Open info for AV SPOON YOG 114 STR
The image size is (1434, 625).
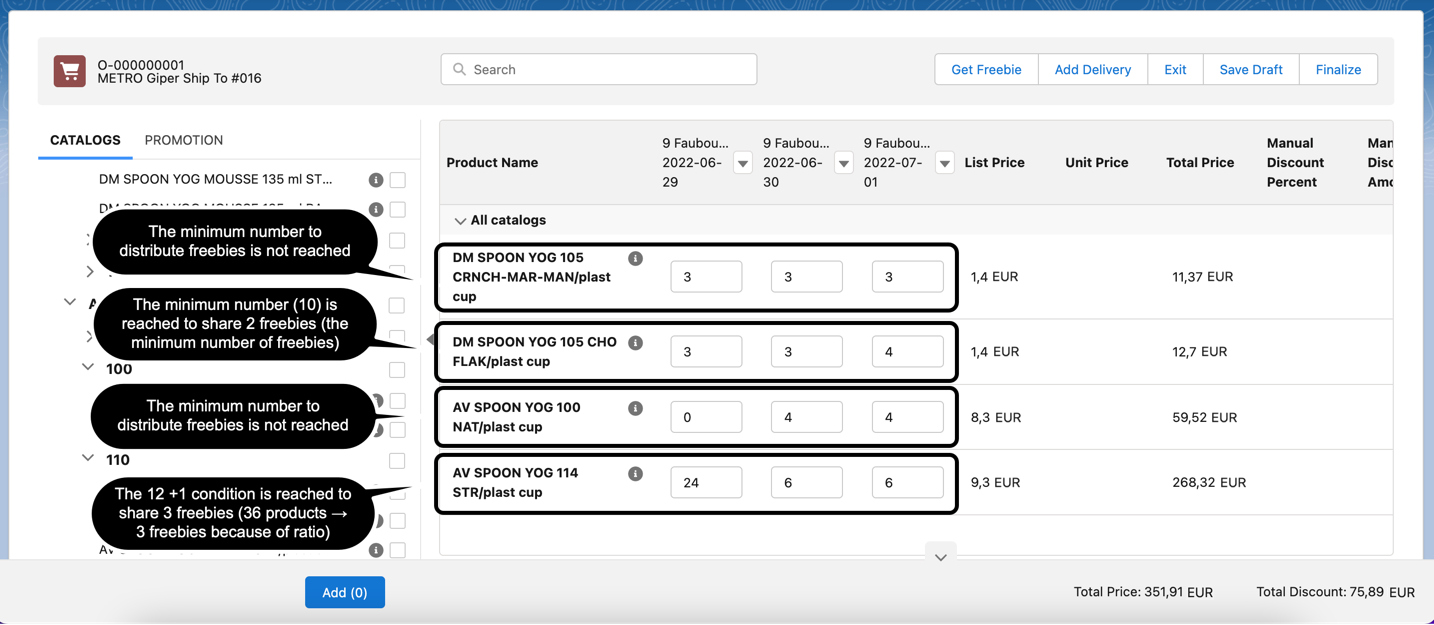pos(635,474)
